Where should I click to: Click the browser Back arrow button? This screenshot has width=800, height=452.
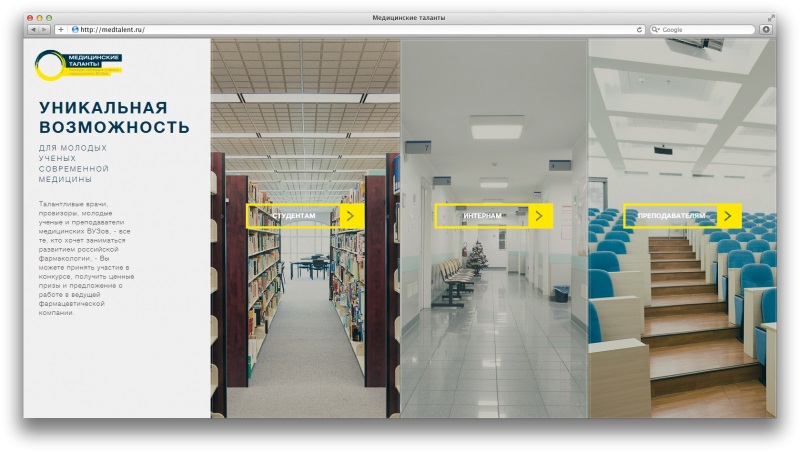coord(31,30)
